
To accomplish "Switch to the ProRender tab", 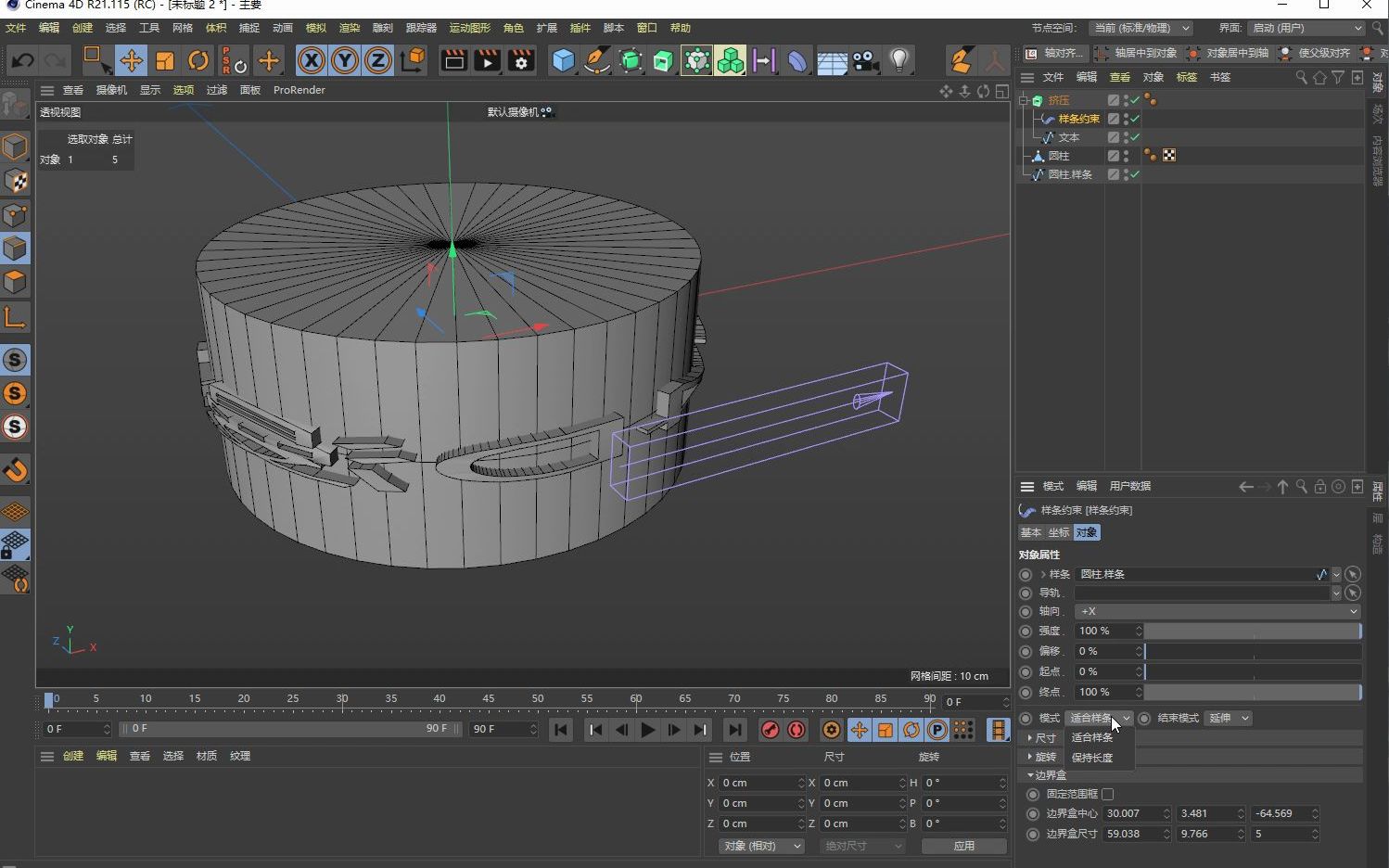I will (299, 90).
